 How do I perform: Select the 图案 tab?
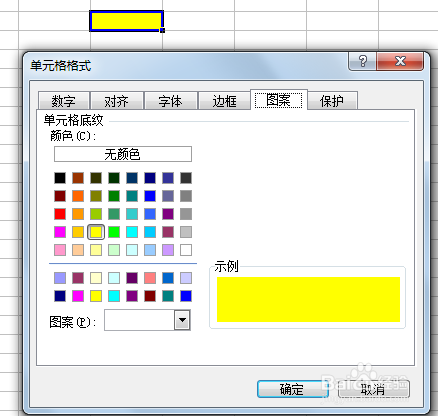[x=279, y=100]
